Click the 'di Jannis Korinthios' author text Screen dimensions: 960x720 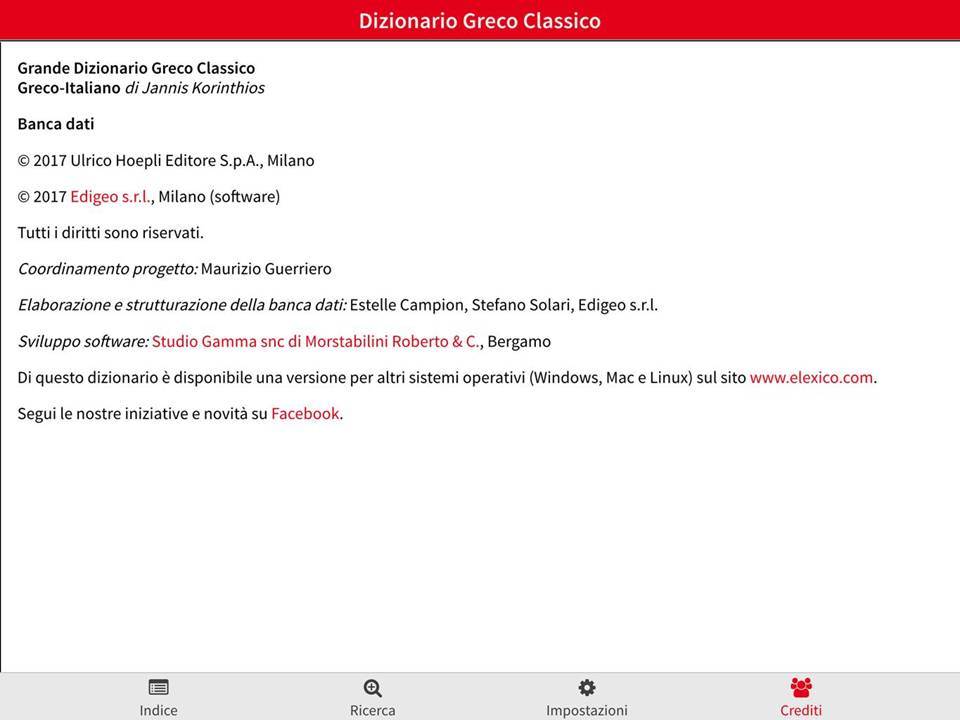tap(195, 88)
